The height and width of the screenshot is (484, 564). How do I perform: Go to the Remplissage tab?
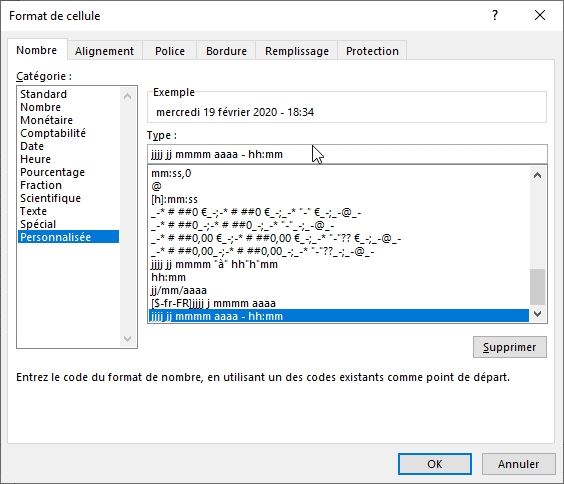click(297, 51)
